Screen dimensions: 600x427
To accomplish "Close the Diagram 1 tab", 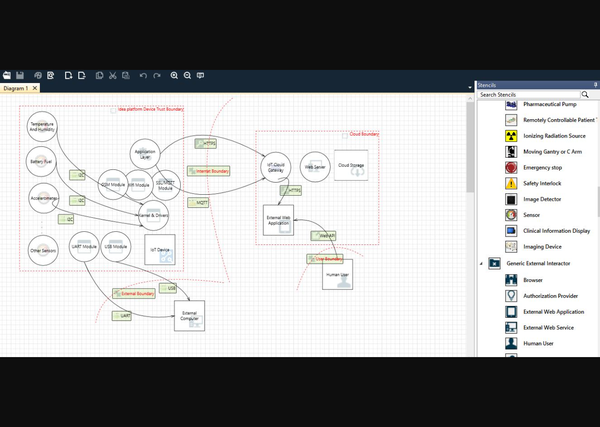I will 35,88.
